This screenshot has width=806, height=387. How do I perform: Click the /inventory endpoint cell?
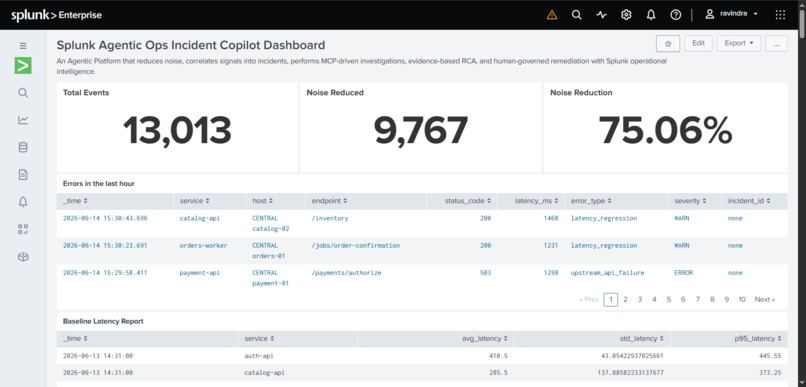[330, 218]
